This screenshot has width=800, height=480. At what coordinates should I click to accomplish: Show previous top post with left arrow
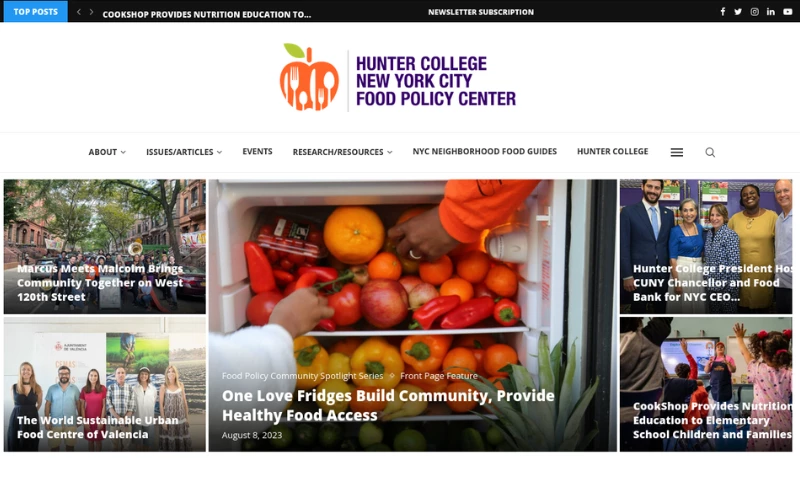[x=79, y=12]
